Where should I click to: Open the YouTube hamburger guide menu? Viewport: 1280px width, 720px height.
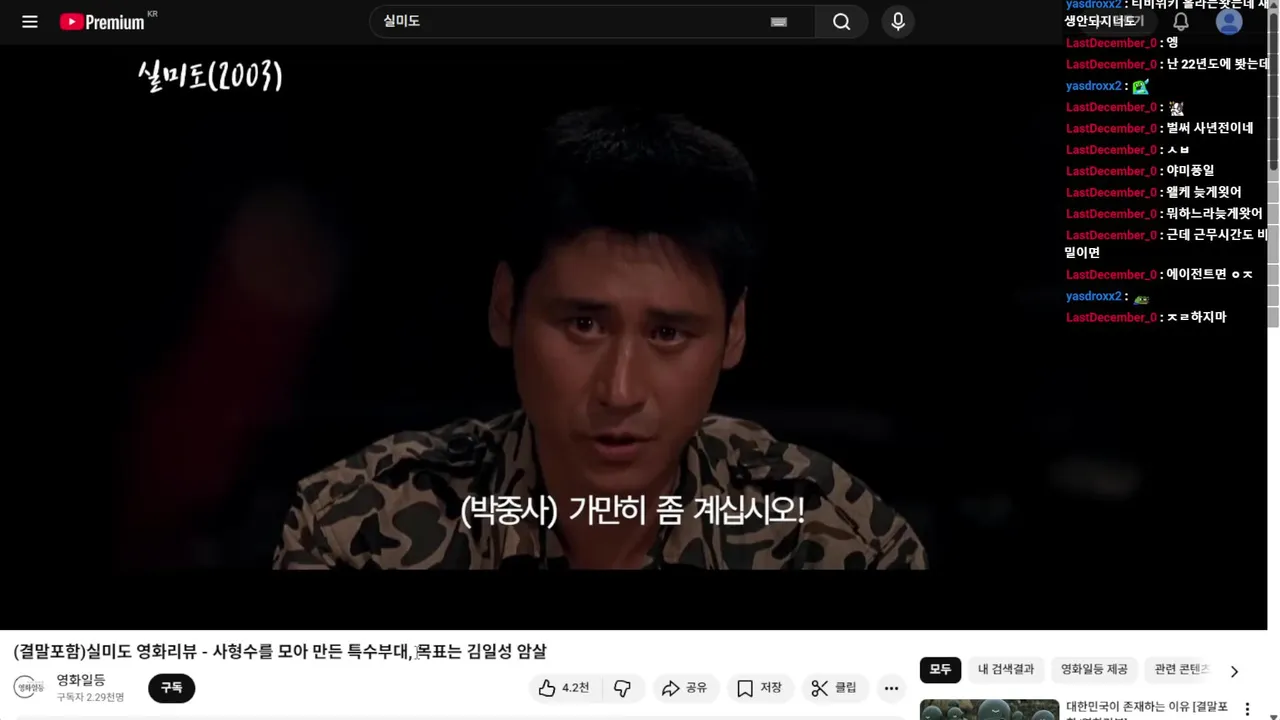pos(30,22)
